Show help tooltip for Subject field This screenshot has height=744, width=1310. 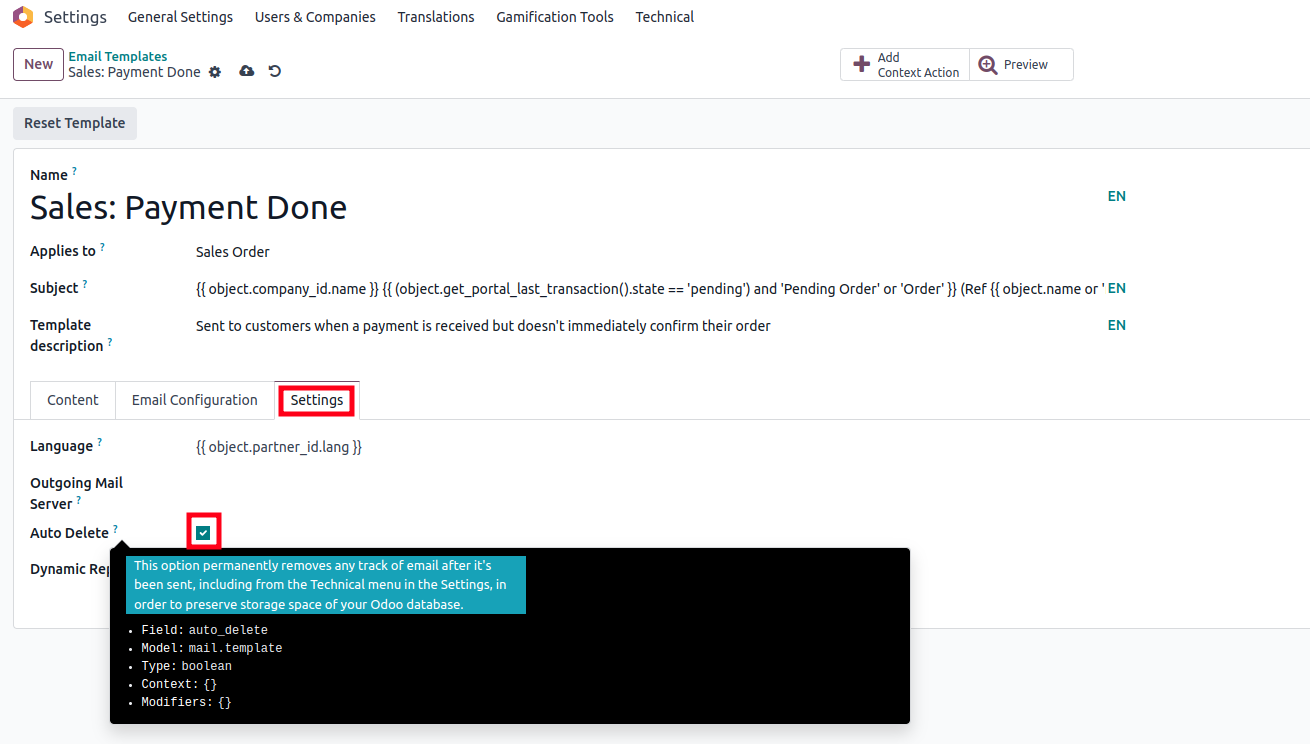click(x=85, y=284)
